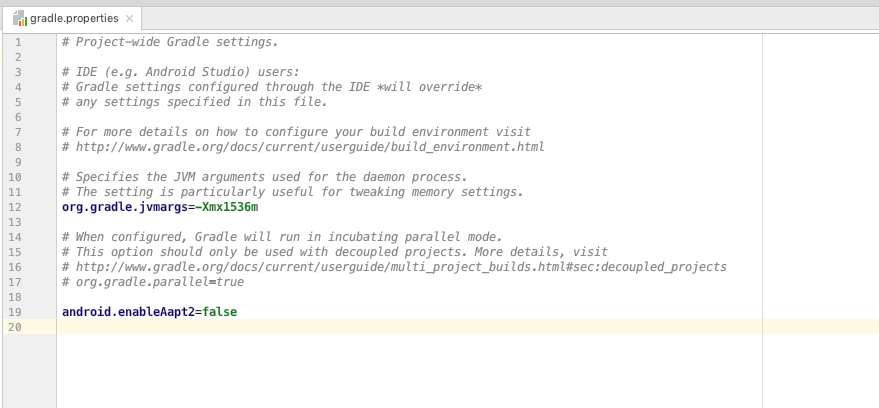The height and width of the screenshot is (408, 879).
Task: Place cursor on empty line 20
Action: tap(409, 327)
